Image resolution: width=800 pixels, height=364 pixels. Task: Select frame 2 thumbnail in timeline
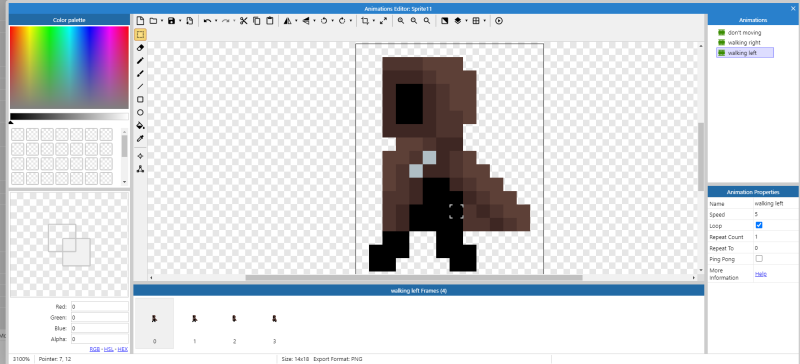click(x=234, y=324)
